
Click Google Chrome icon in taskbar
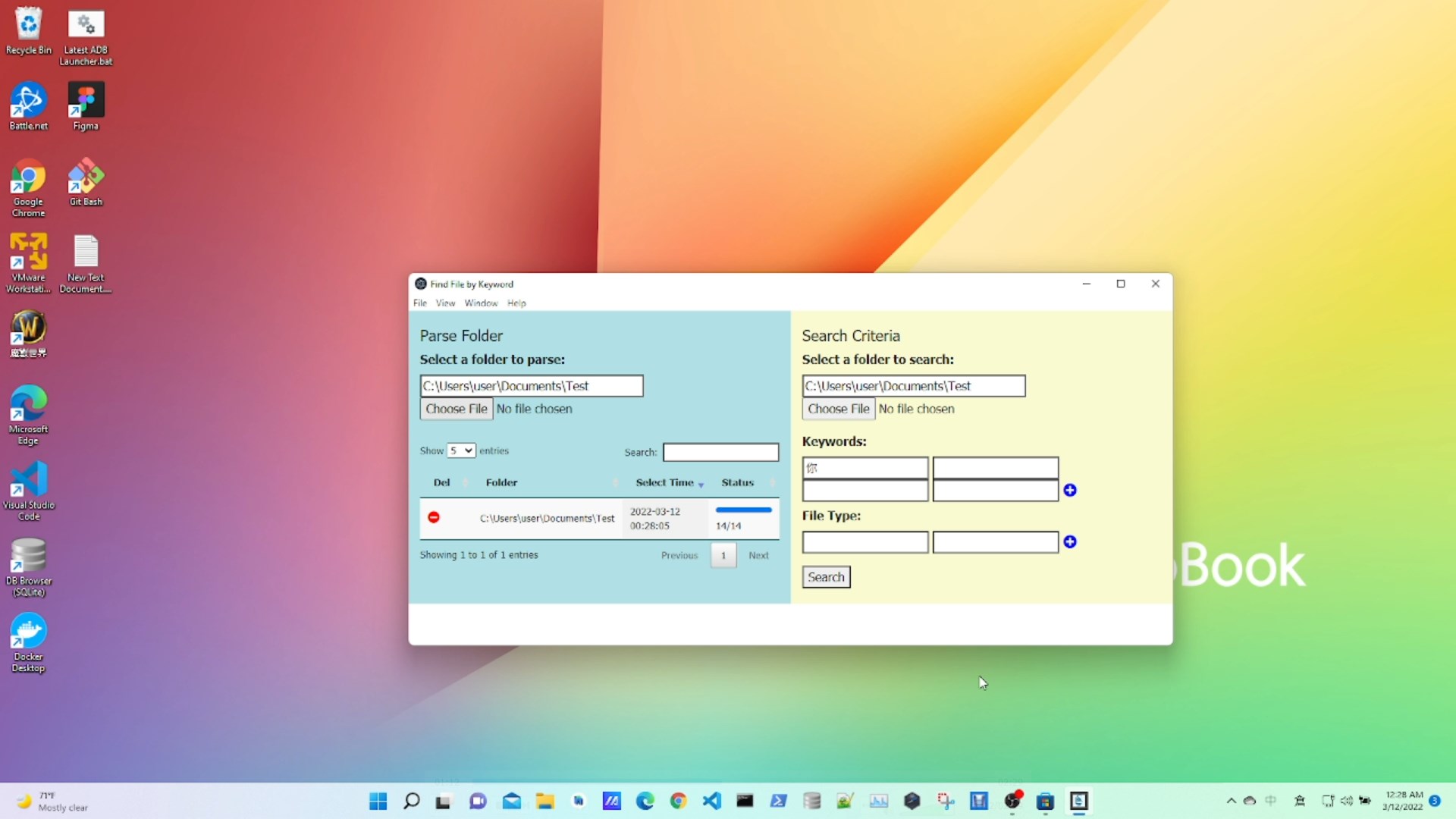click(x=678, y=801)
